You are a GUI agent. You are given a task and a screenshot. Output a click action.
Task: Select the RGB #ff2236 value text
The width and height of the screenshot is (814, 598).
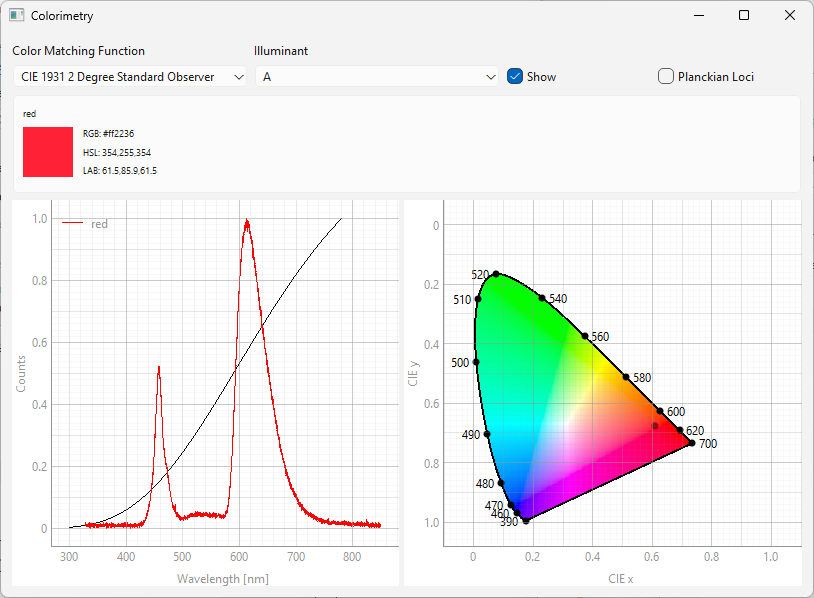109,133
